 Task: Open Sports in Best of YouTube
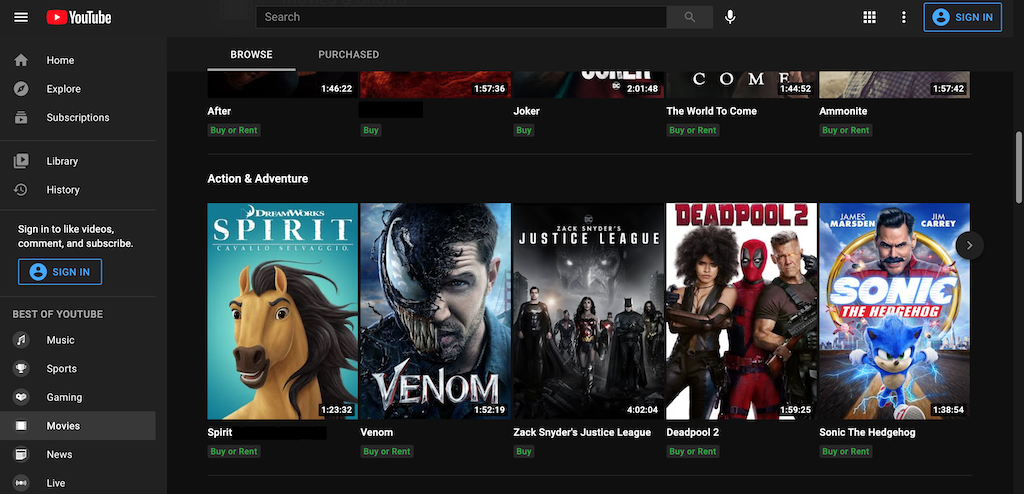click(x=78, y=369)
